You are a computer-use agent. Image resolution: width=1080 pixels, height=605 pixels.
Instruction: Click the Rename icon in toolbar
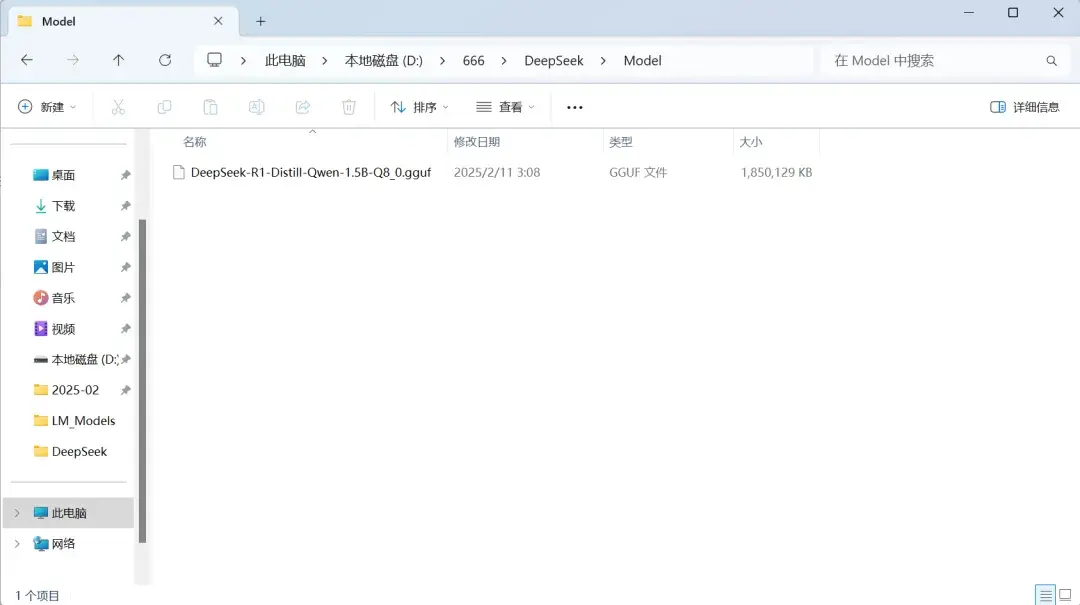click(256, 107)
